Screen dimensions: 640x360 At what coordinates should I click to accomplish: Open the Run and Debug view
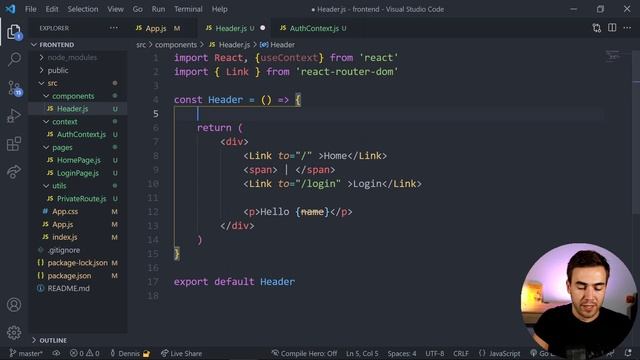click(x=14, y=116)
